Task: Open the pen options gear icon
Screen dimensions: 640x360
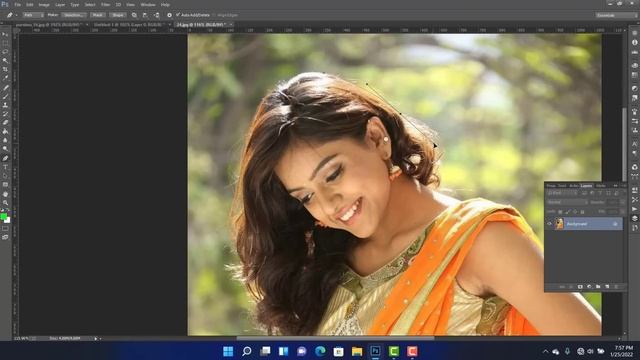Action: tap(169, 15)
